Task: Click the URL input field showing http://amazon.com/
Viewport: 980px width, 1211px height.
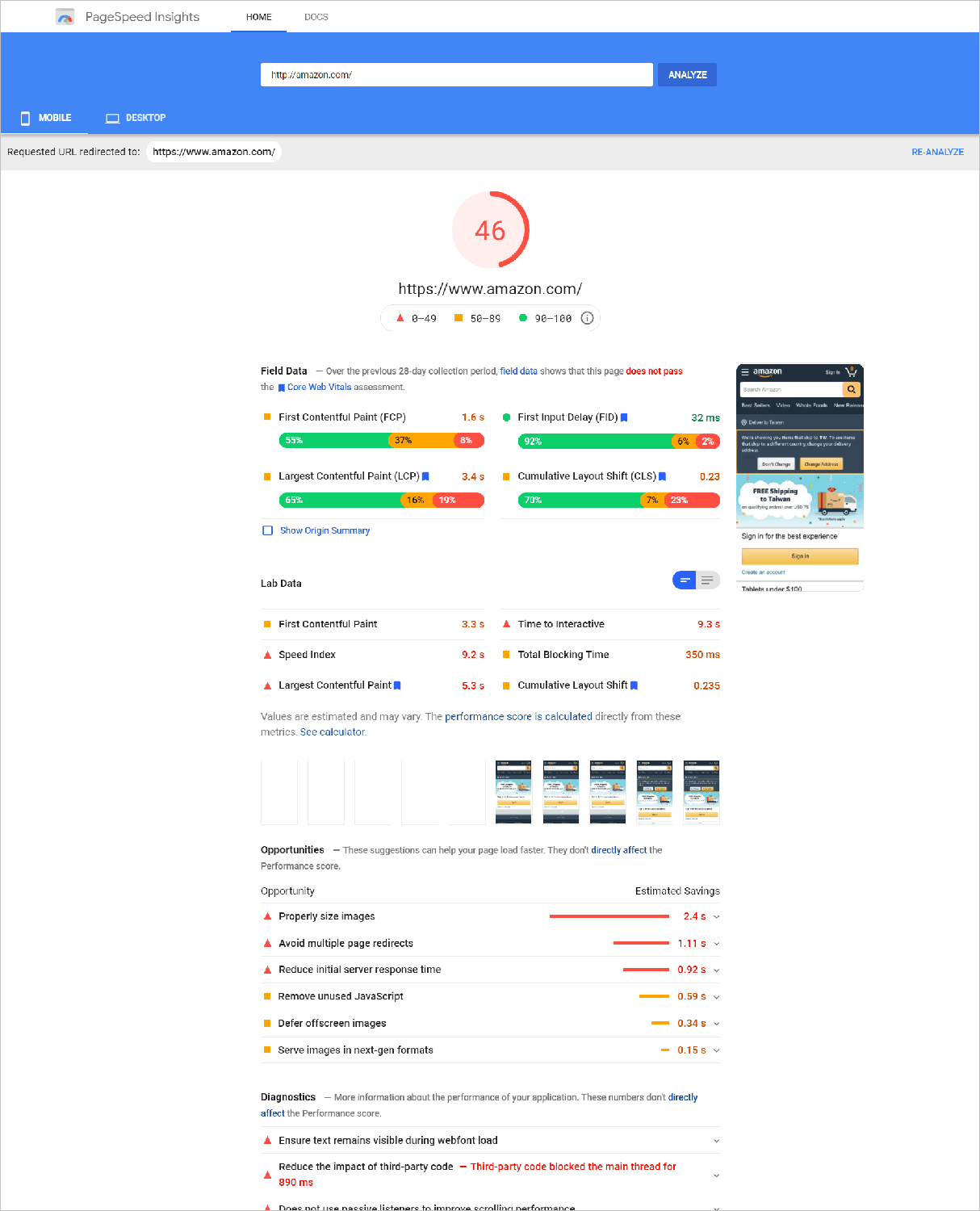Action: tap(456, 74)
